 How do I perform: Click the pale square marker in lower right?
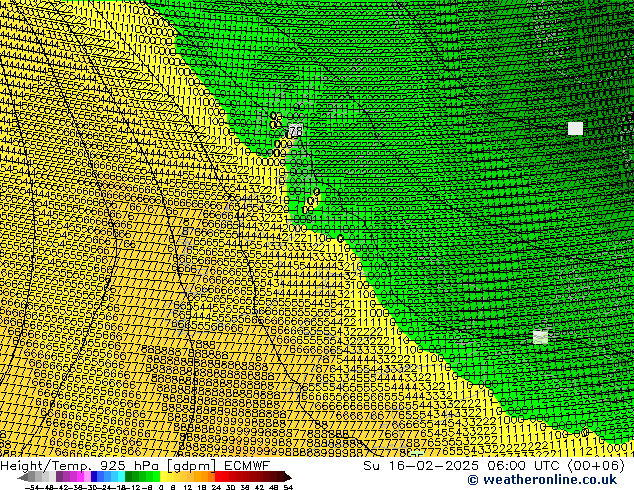(540, 337)
